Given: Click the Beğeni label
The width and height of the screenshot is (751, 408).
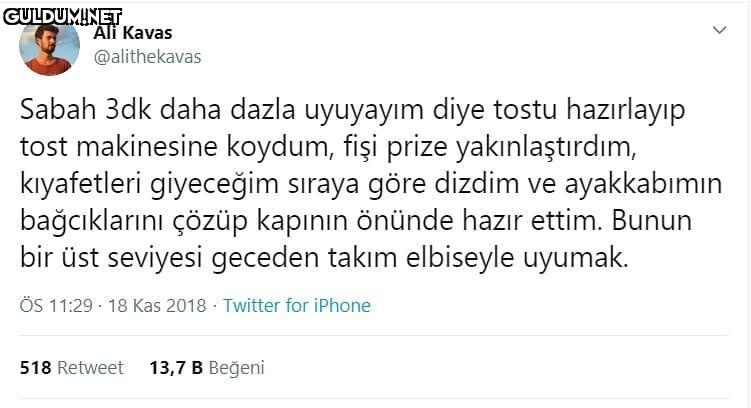Looking at the screenshot, I should click(x=237, y=368).
